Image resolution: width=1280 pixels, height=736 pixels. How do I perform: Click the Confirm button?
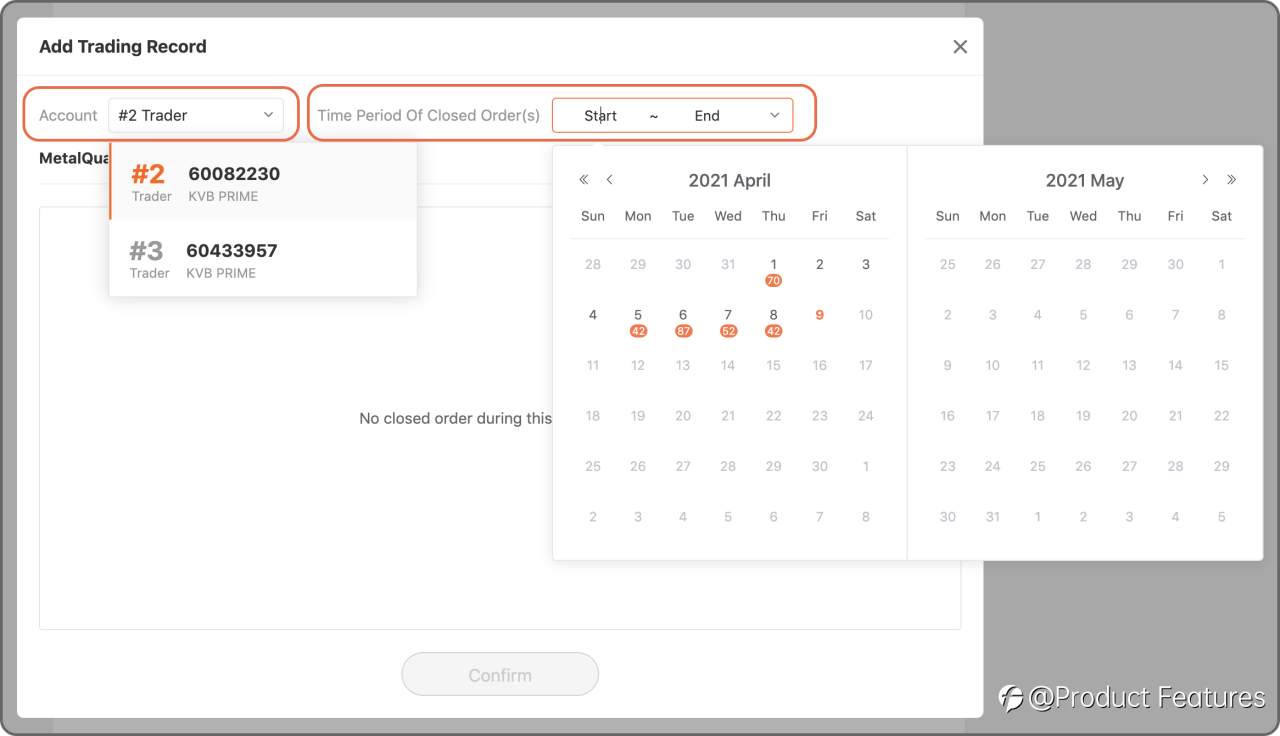click(x=500, y=675)
